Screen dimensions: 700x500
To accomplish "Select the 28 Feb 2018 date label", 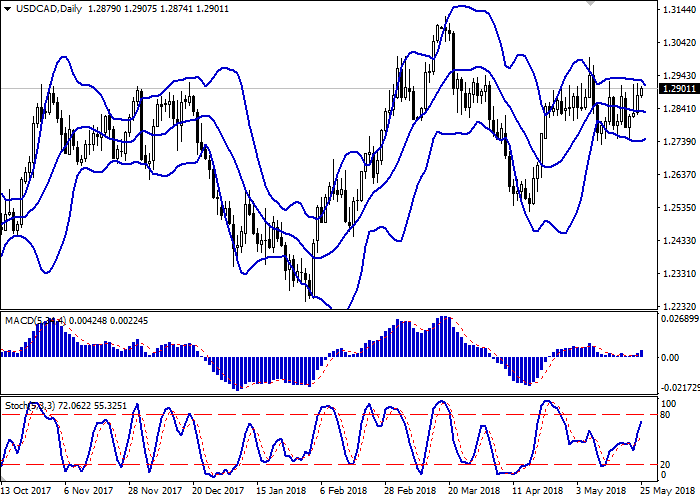I will [412, 491].
